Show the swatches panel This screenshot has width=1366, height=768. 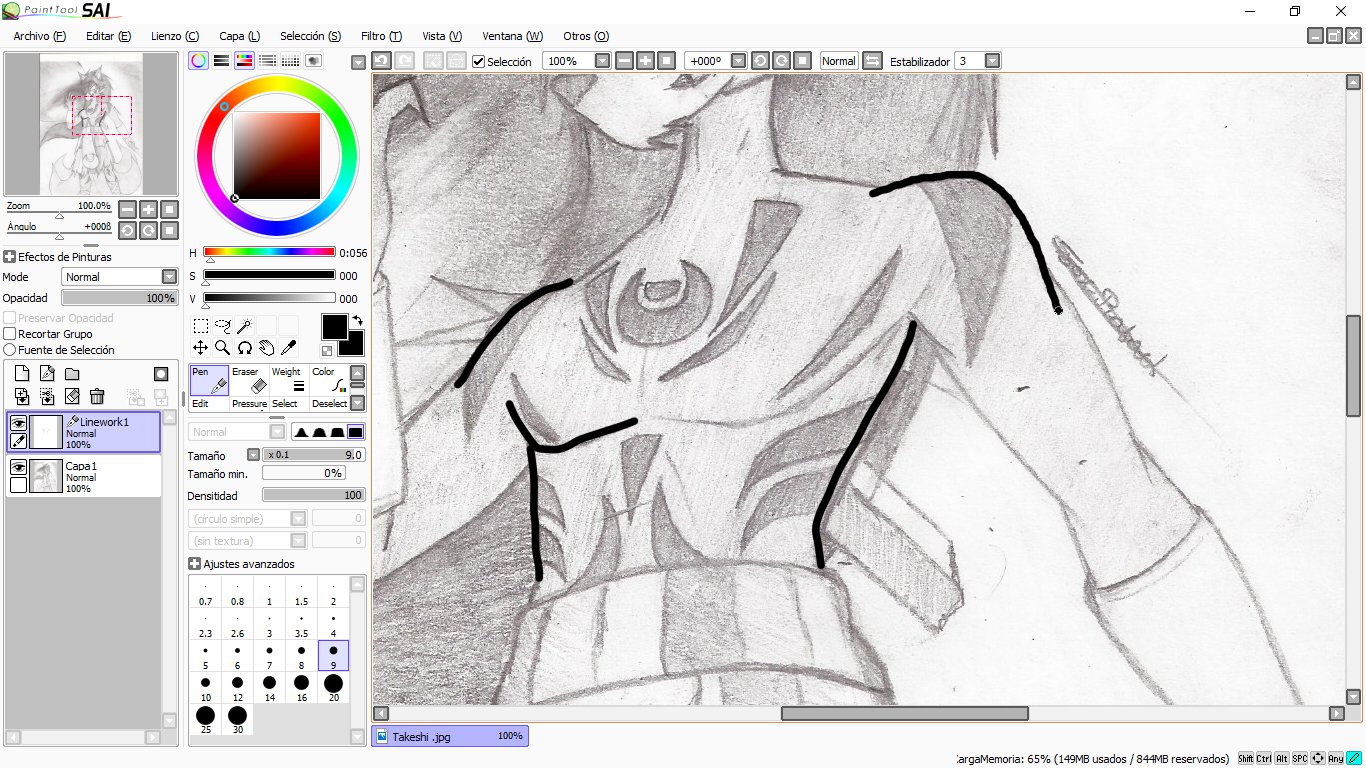pos(290,61)
